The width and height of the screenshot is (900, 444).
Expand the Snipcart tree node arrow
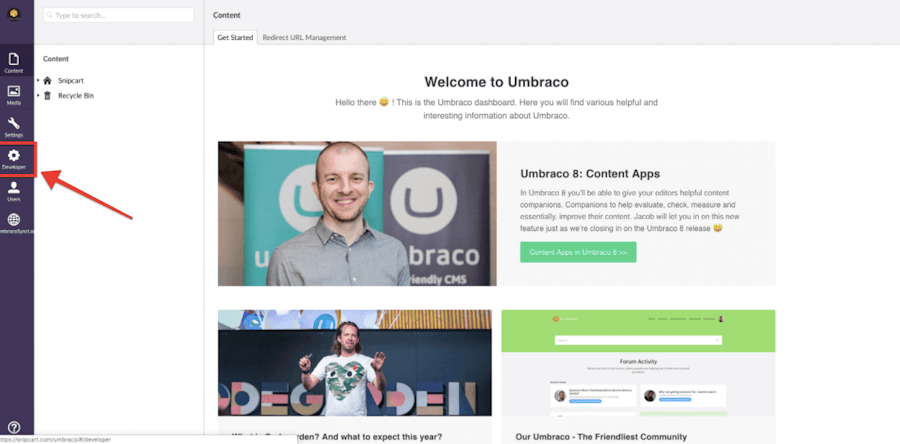click(38, 80)
